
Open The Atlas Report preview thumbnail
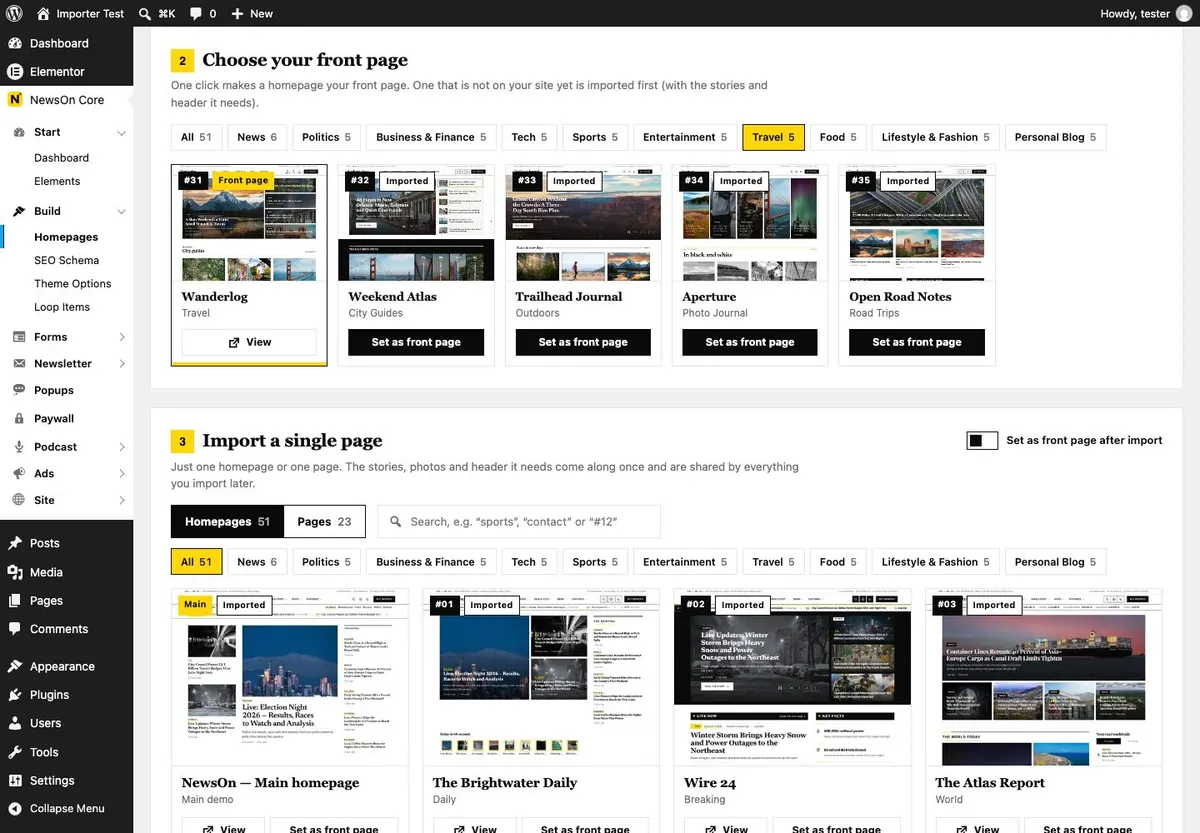click(1043, 678)
